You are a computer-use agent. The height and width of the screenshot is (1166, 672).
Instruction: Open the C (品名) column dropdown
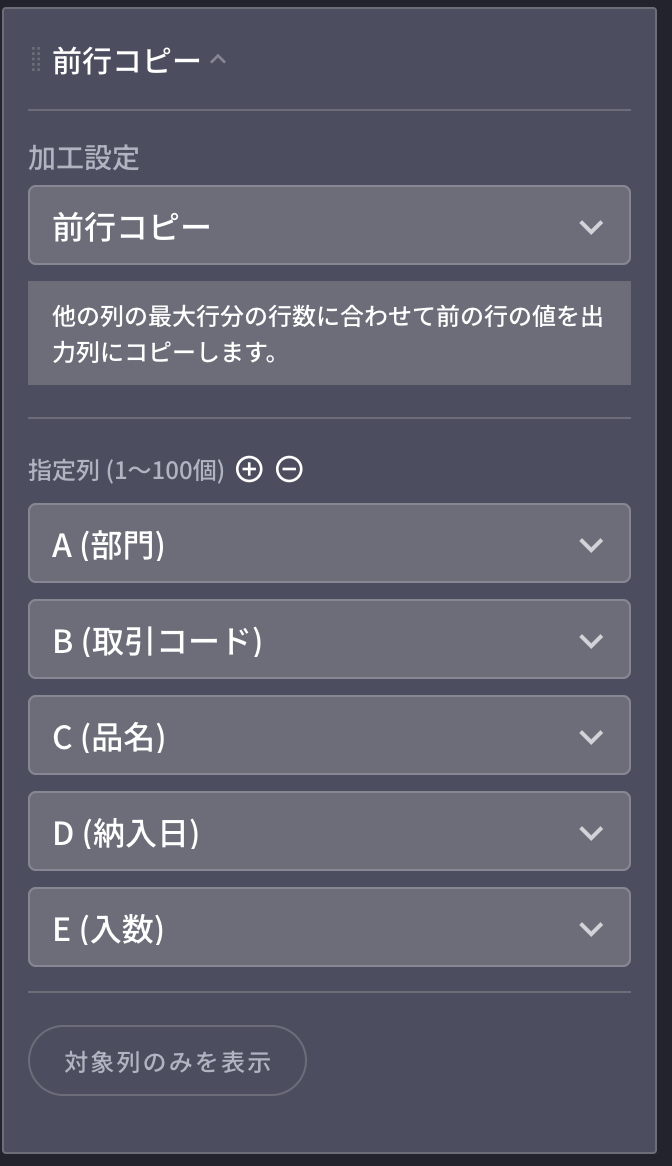pyautogui.click(x=329, y=735)
